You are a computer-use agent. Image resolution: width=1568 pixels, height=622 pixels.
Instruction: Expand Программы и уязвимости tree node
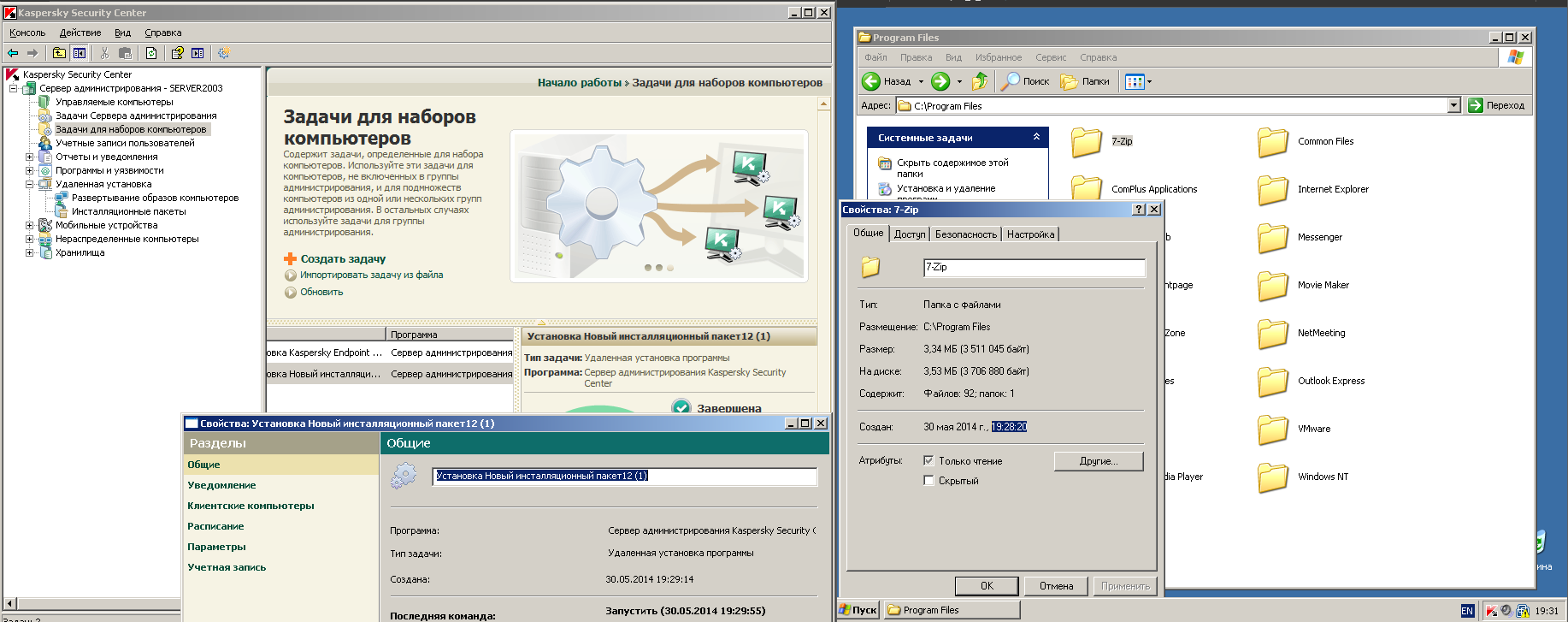pos(29,170)
